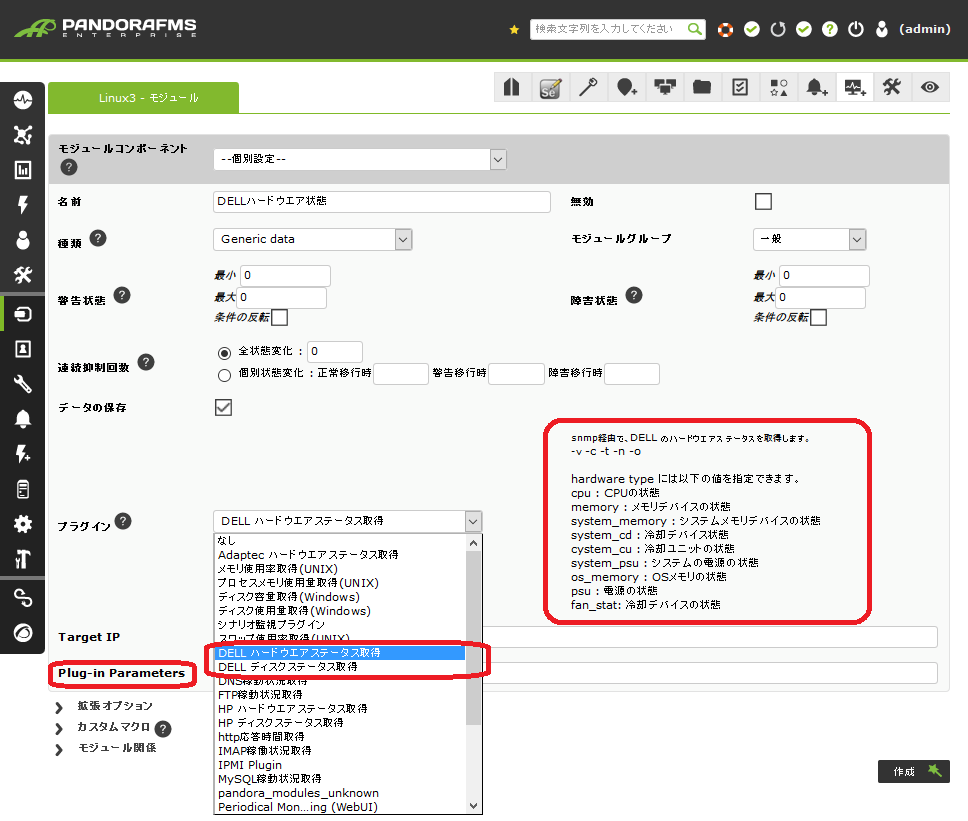Choose なし option in plugin list
The image size is (968, 821).
340,540
